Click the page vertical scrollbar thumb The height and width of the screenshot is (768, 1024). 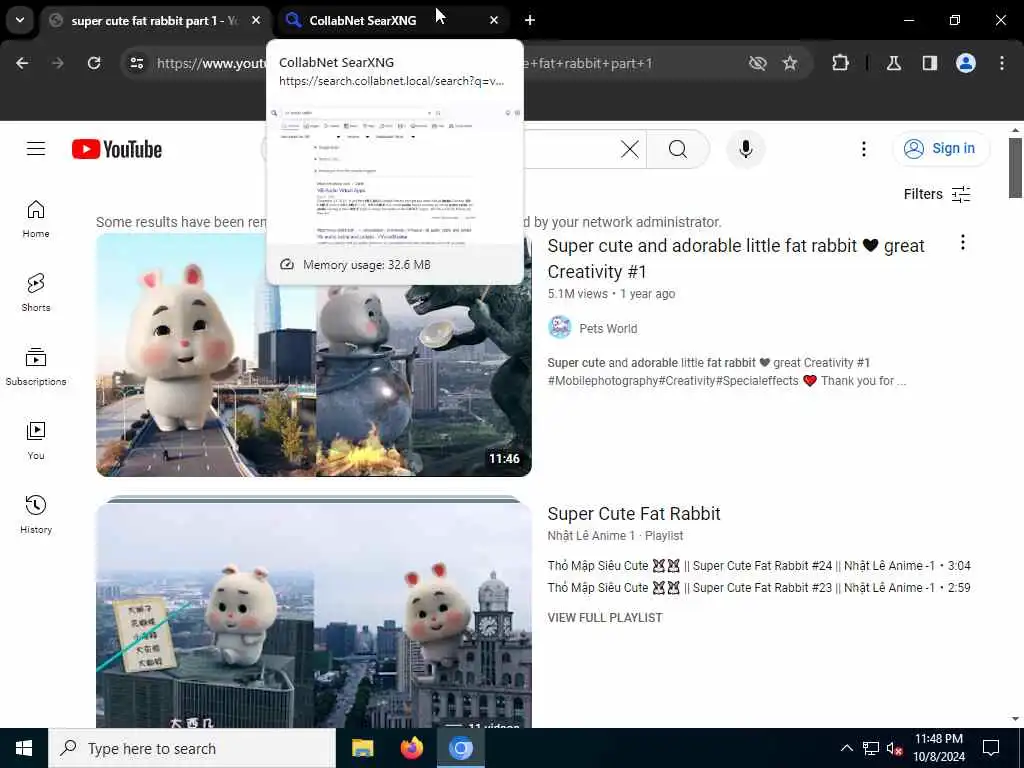pyautogui.click(x=1015, y=168)
